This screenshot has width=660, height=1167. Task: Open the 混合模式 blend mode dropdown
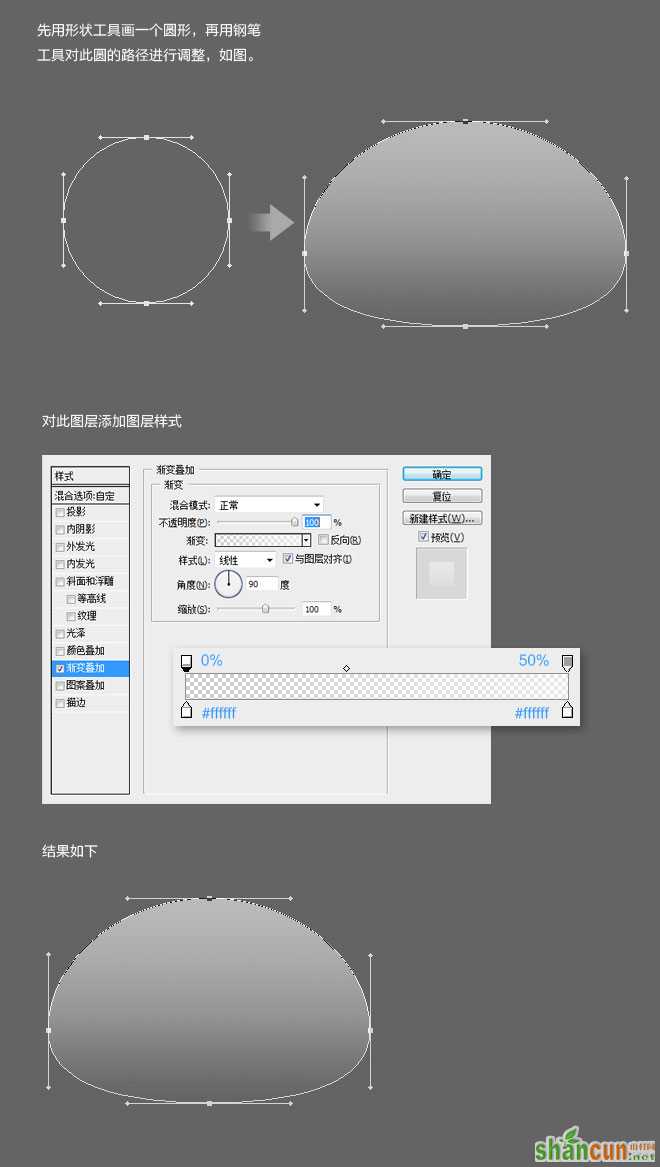click(x=269, y=505)
